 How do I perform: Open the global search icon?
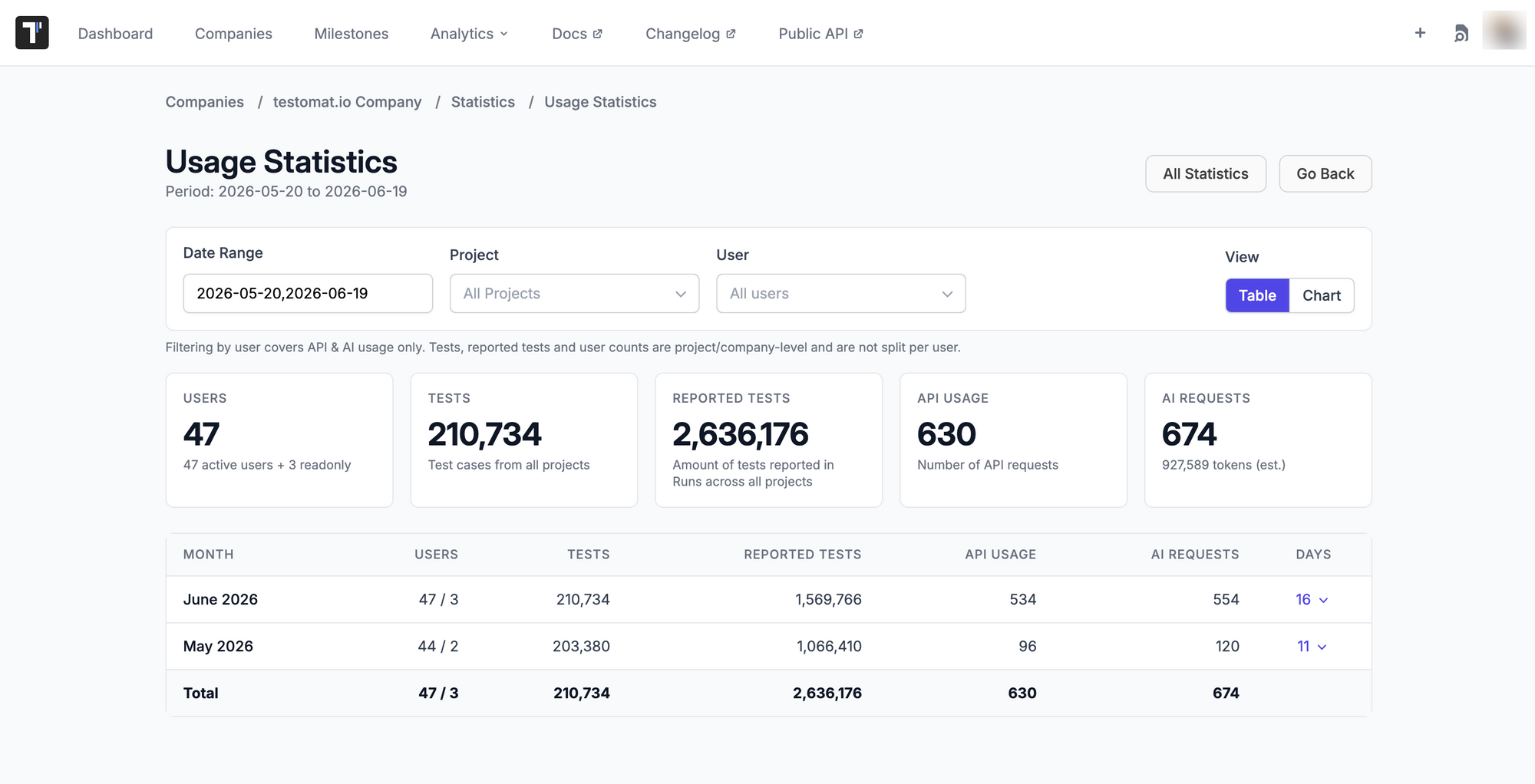click(1461, 34)
